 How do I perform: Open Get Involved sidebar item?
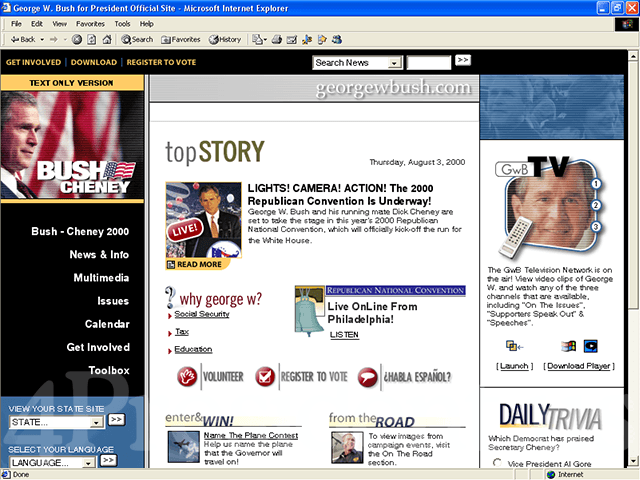tap(98, 347)
